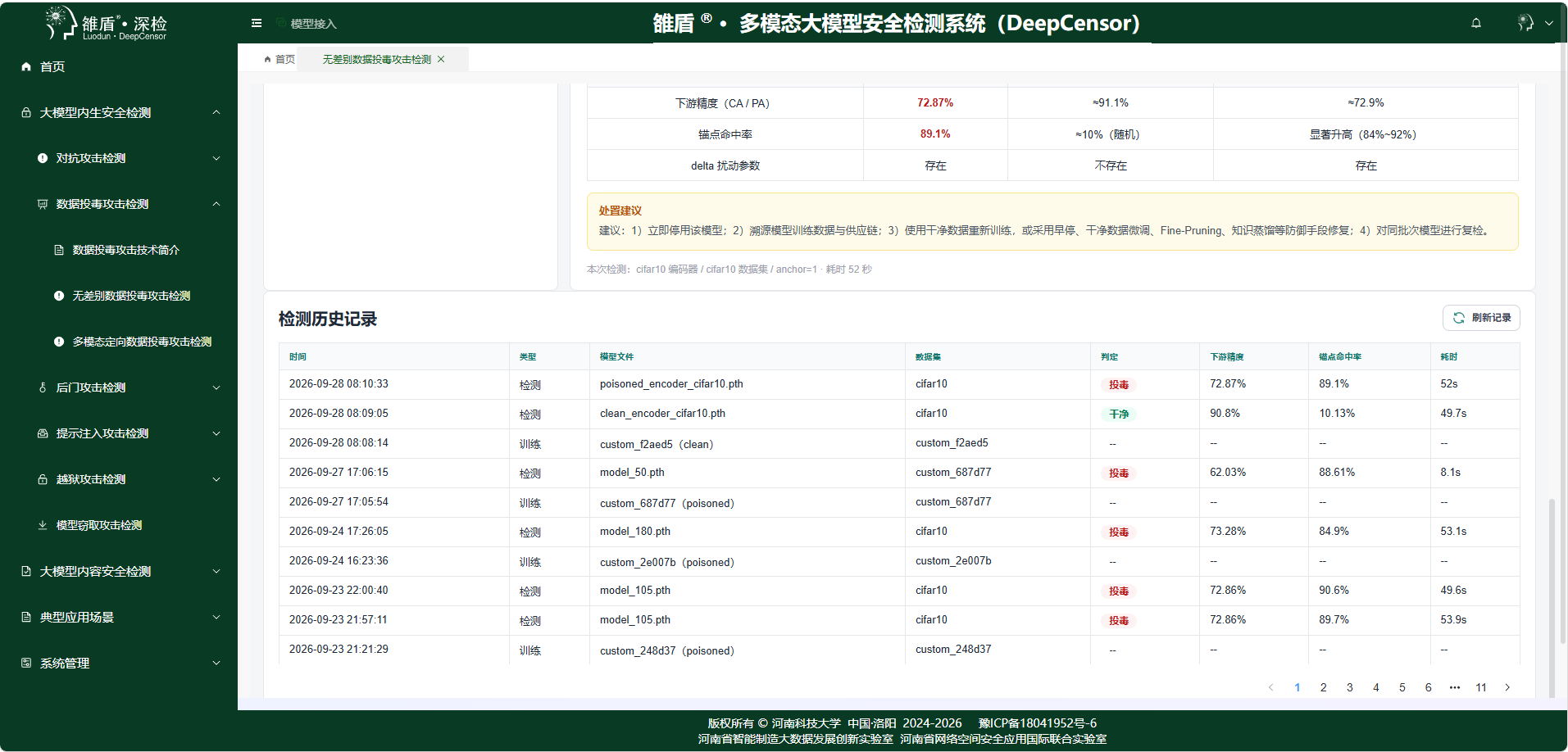Viewport: 1568px width, 752px height.
Task: Click the 锚点命中率 column header
Action: (1340, 356)
